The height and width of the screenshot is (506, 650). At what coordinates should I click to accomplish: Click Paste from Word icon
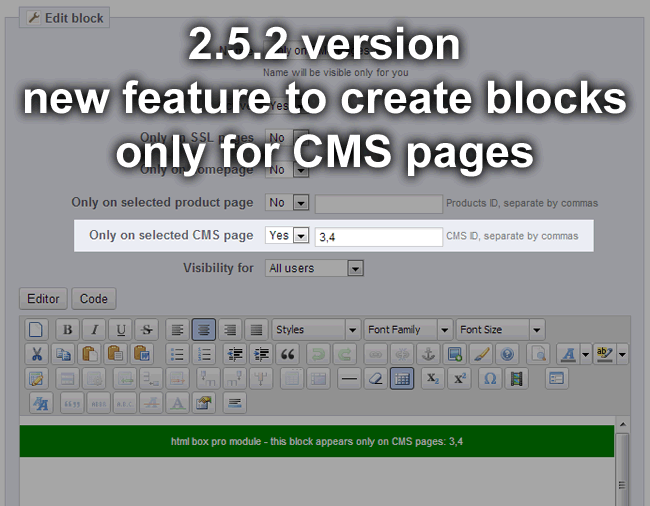(142, 354)
